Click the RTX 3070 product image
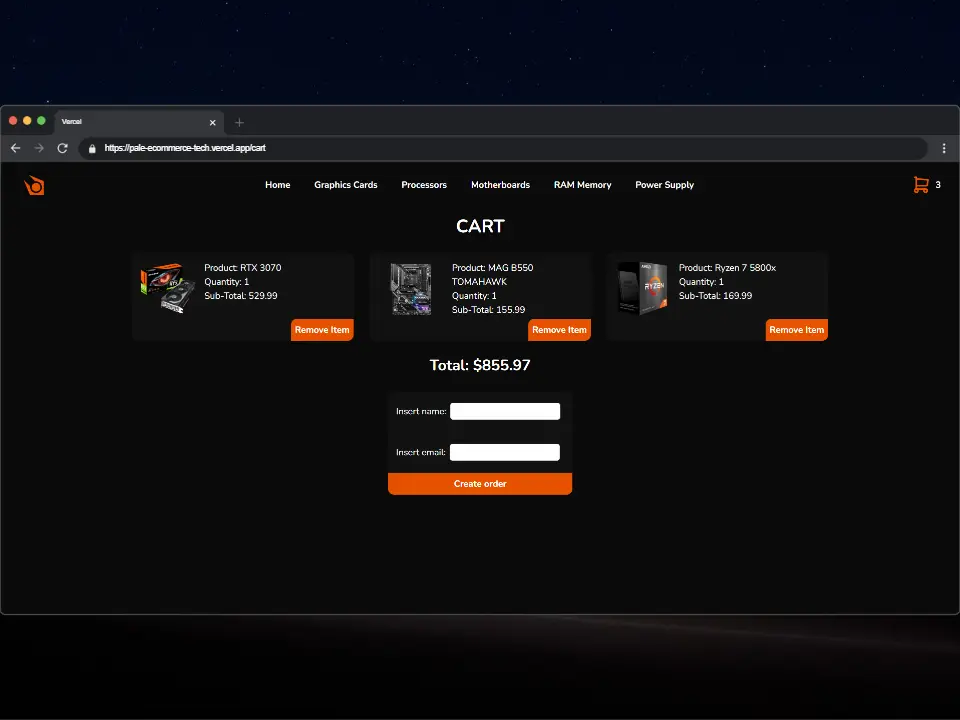 pos(168,288)
